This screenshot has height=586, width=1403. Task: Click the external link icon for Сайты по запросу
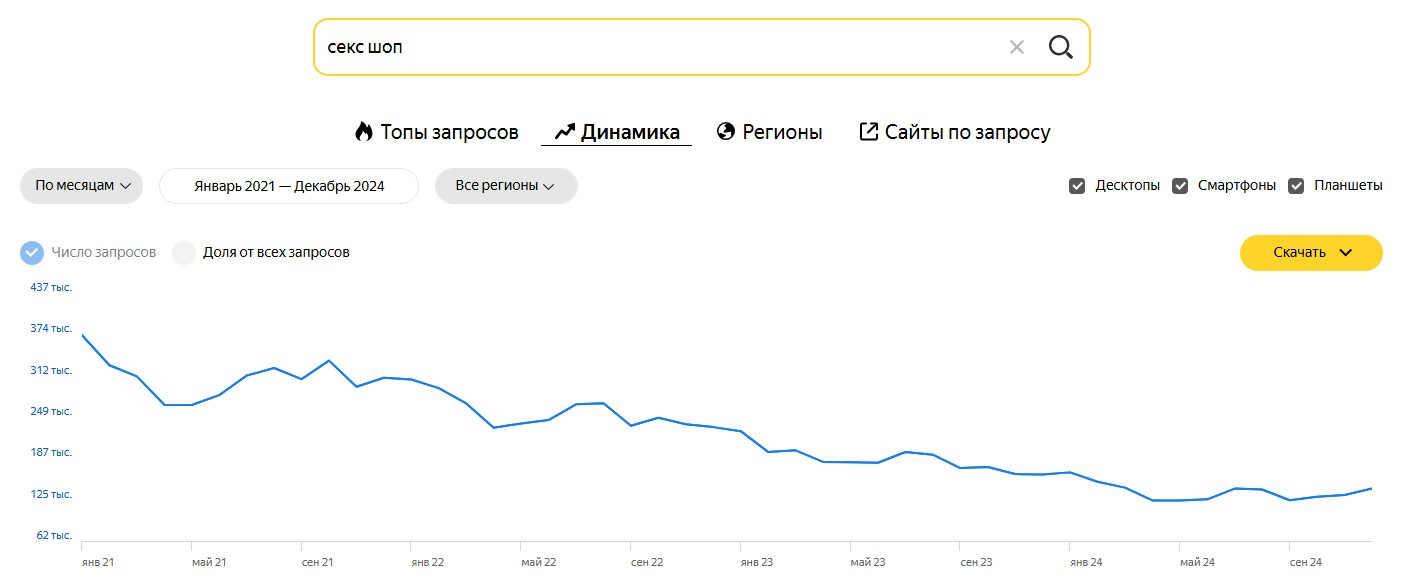click(869, 131)
